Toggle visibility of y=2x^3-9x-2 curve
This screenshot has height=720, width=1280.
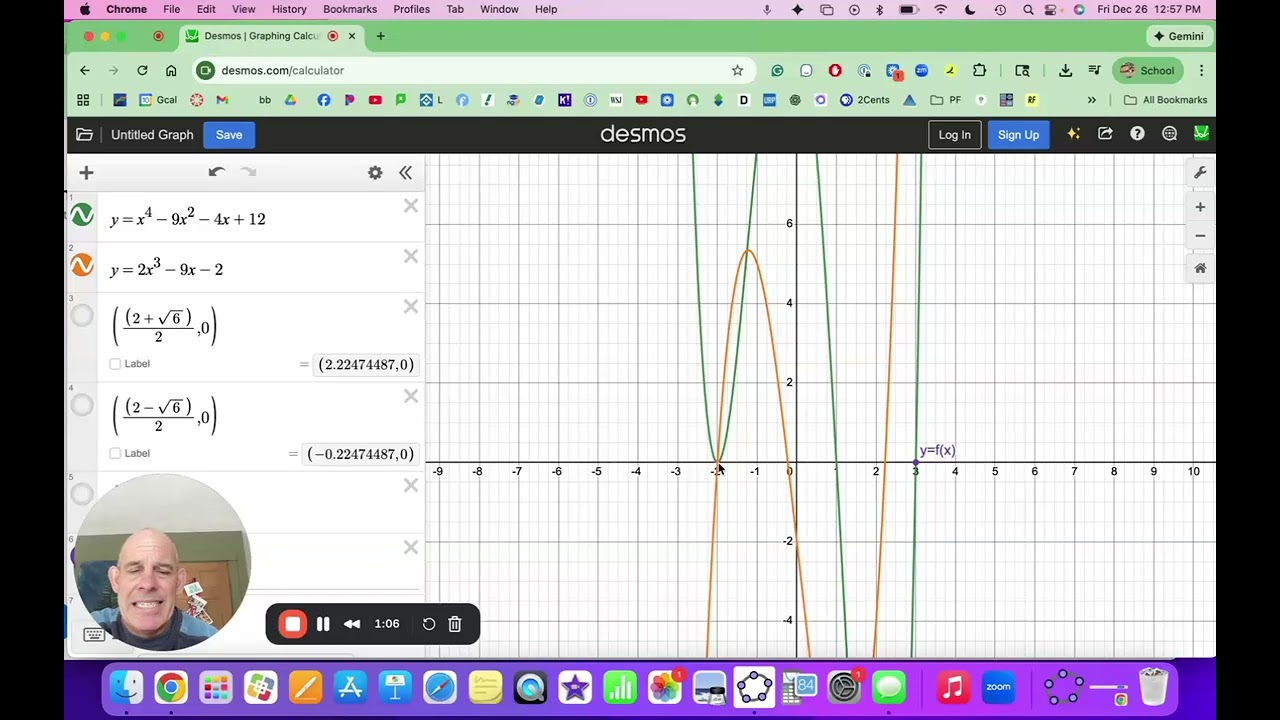click(82, 265)
